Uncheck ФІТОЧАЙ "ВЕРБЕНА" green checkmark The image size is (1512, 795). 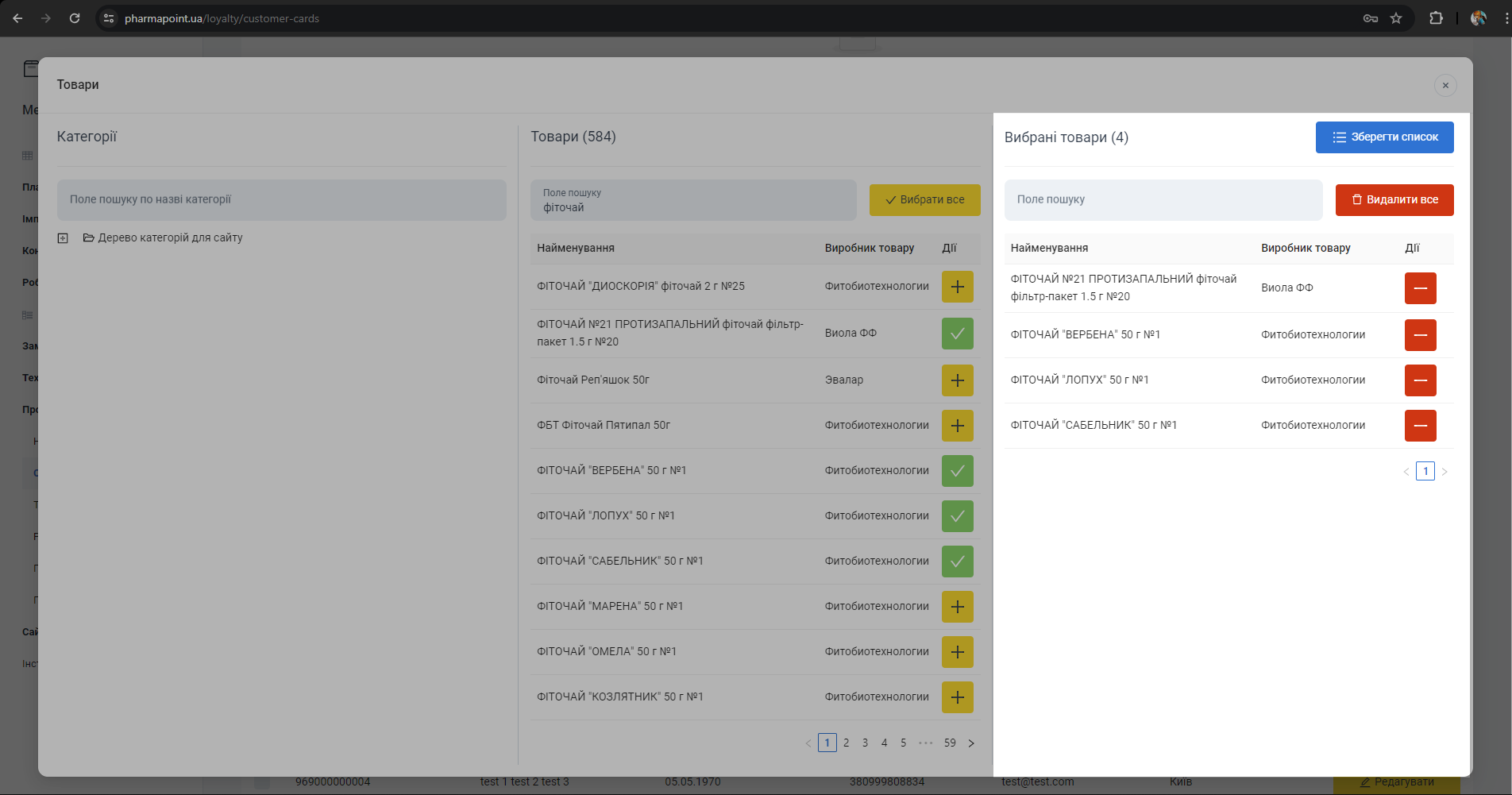click(x=957, y=471)
